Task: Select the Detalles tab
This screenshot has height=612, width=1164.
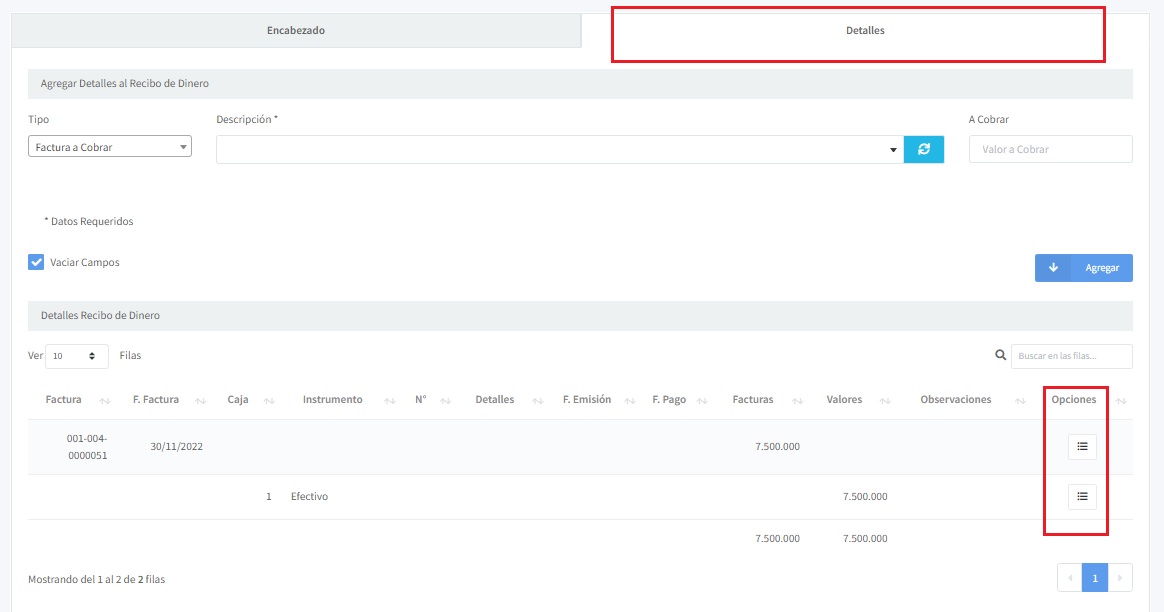Action: 865,31
